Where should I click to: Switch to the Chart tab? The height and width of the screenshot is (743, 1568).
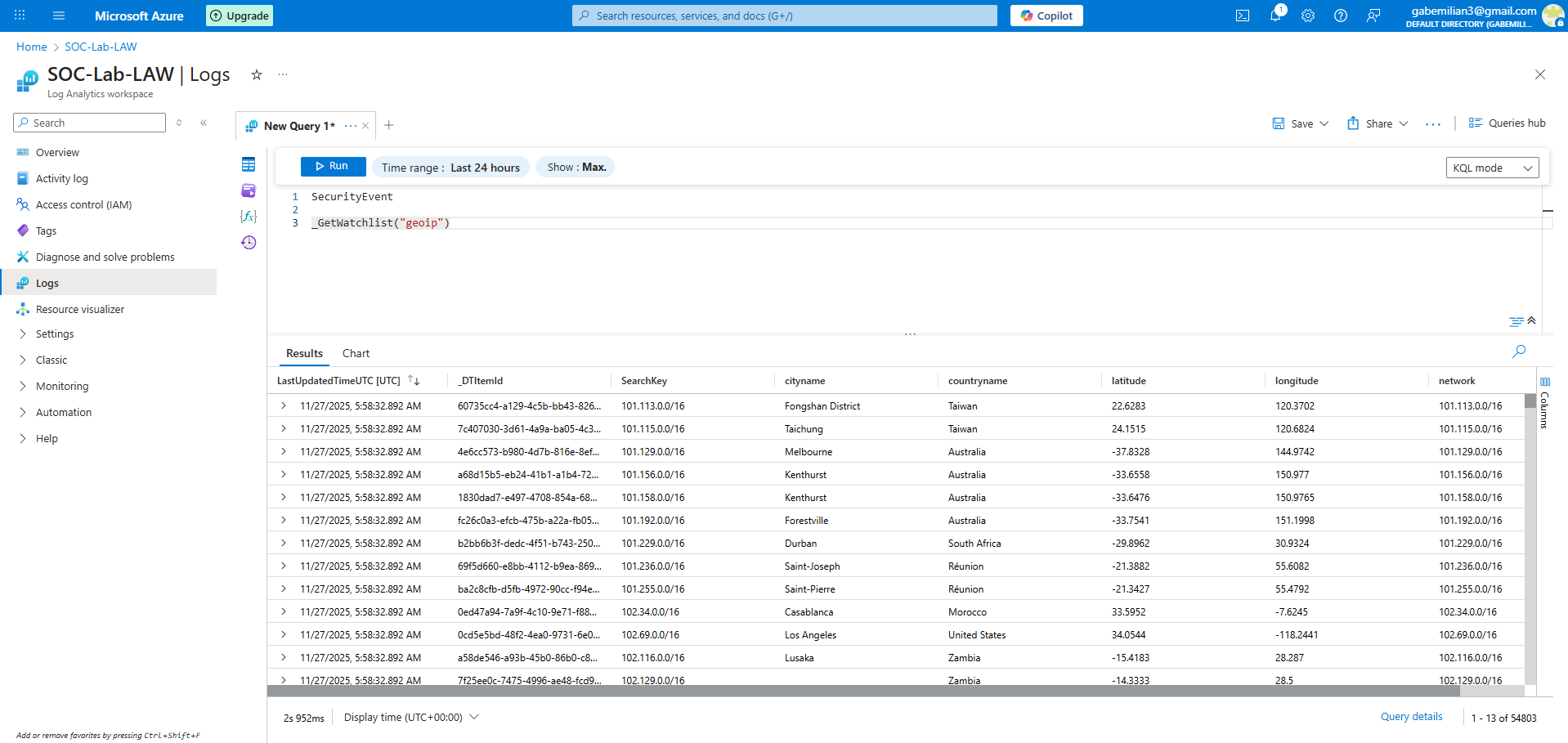pos(356,353)
